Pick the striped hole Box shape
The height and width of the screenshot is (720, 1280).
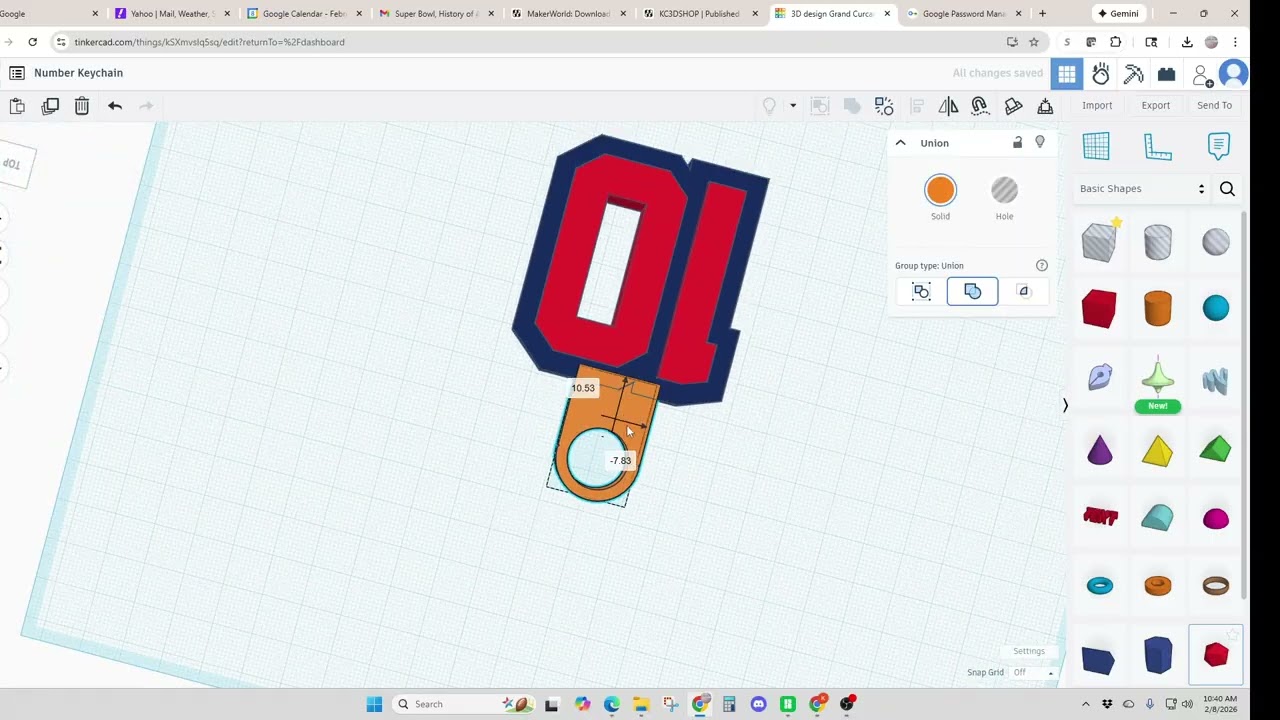click(x=1099, y=242)
